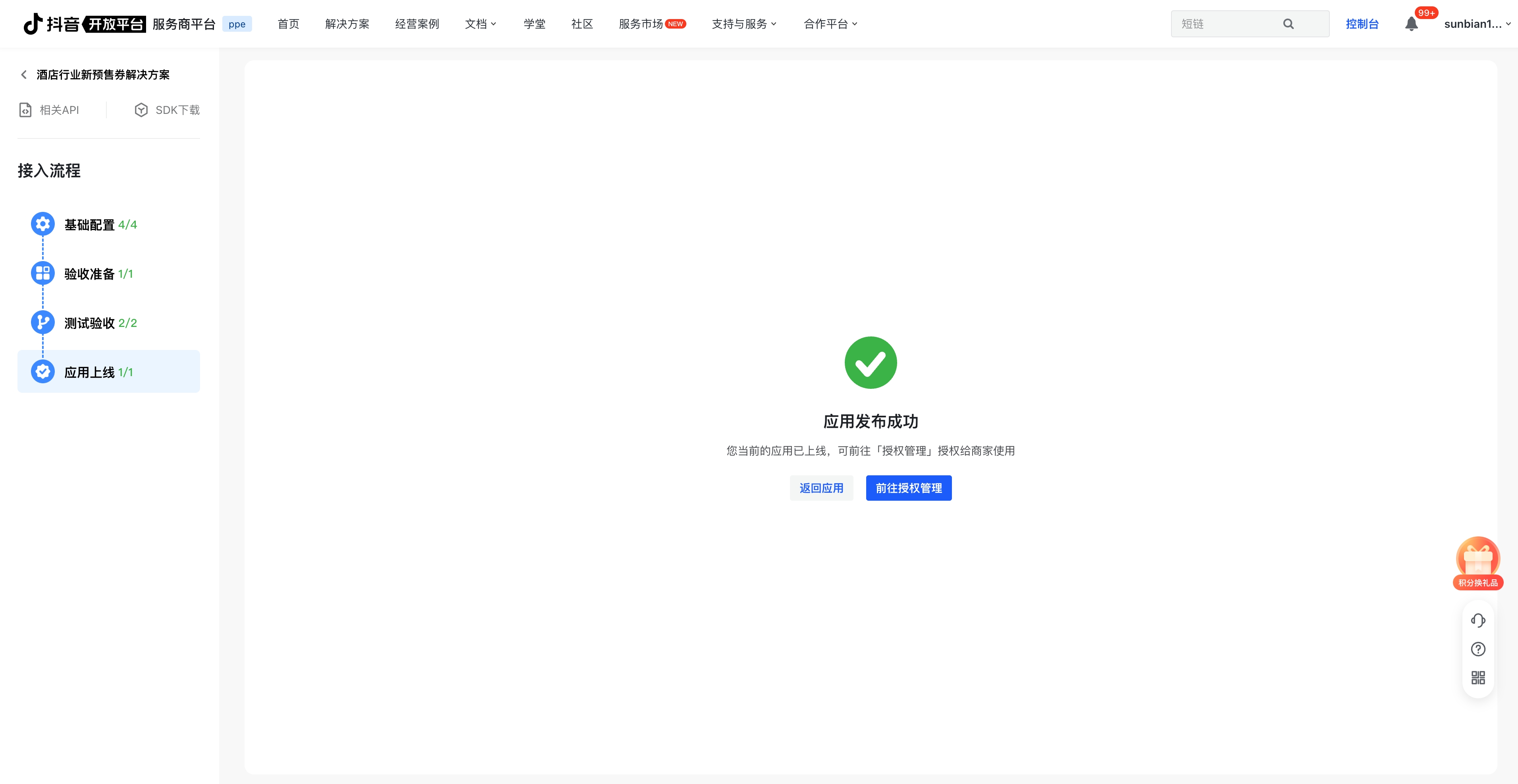Click the back arrow beside 酒店行业新预售券解决方案
The height and width of the screenshot is (784, 1518).
23,74
